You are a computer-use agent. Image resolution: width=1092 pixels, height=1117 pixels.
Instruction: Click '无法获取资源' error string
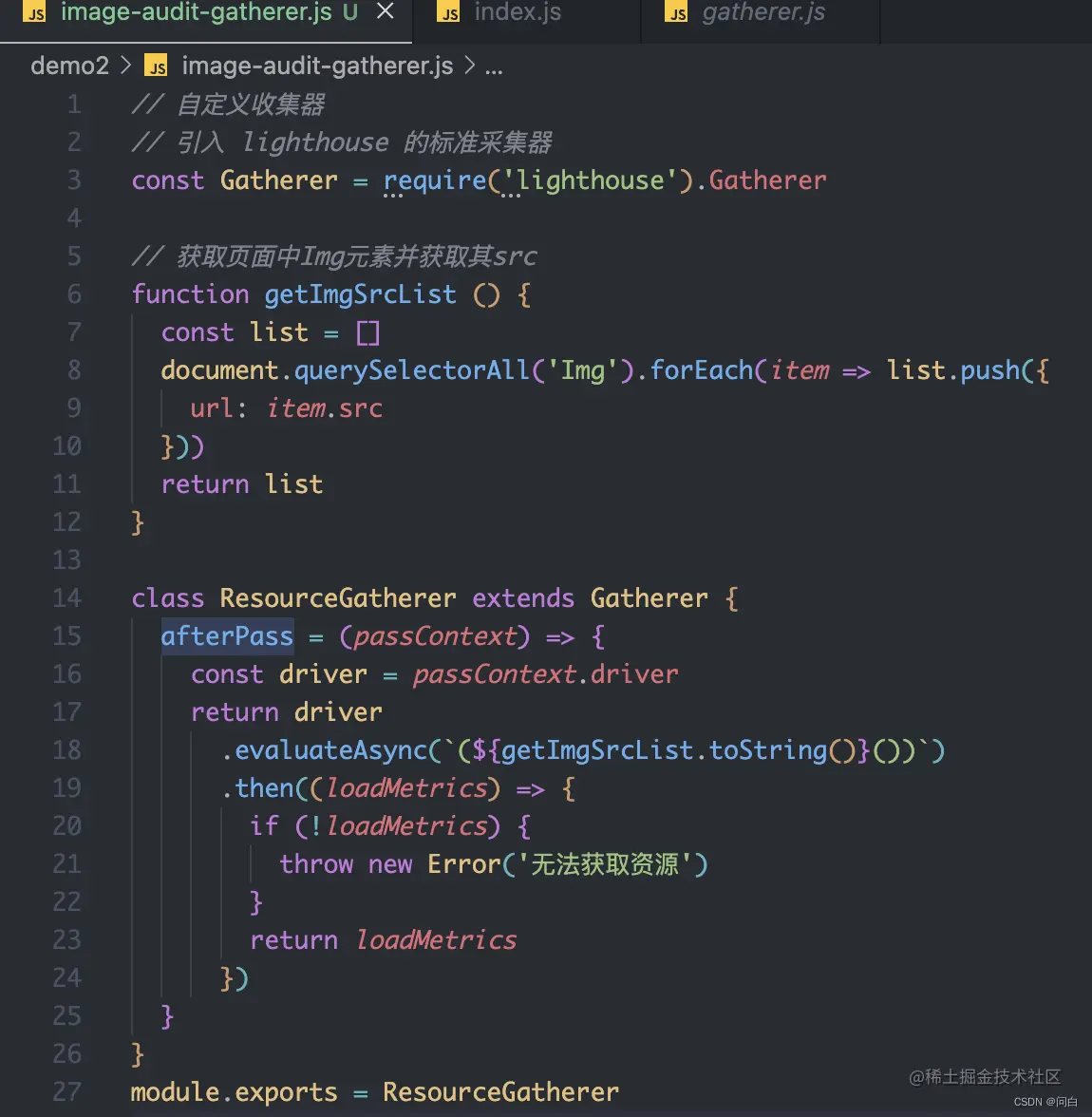pyautogui.click(x=604, y=864)
